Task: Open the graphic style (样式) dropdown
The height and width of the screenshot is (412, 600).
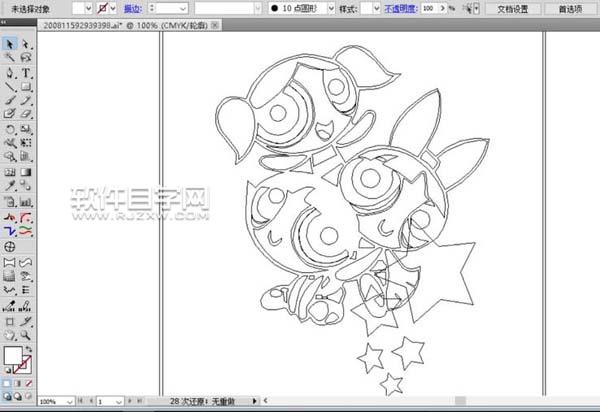Action: tap(377, 8)
